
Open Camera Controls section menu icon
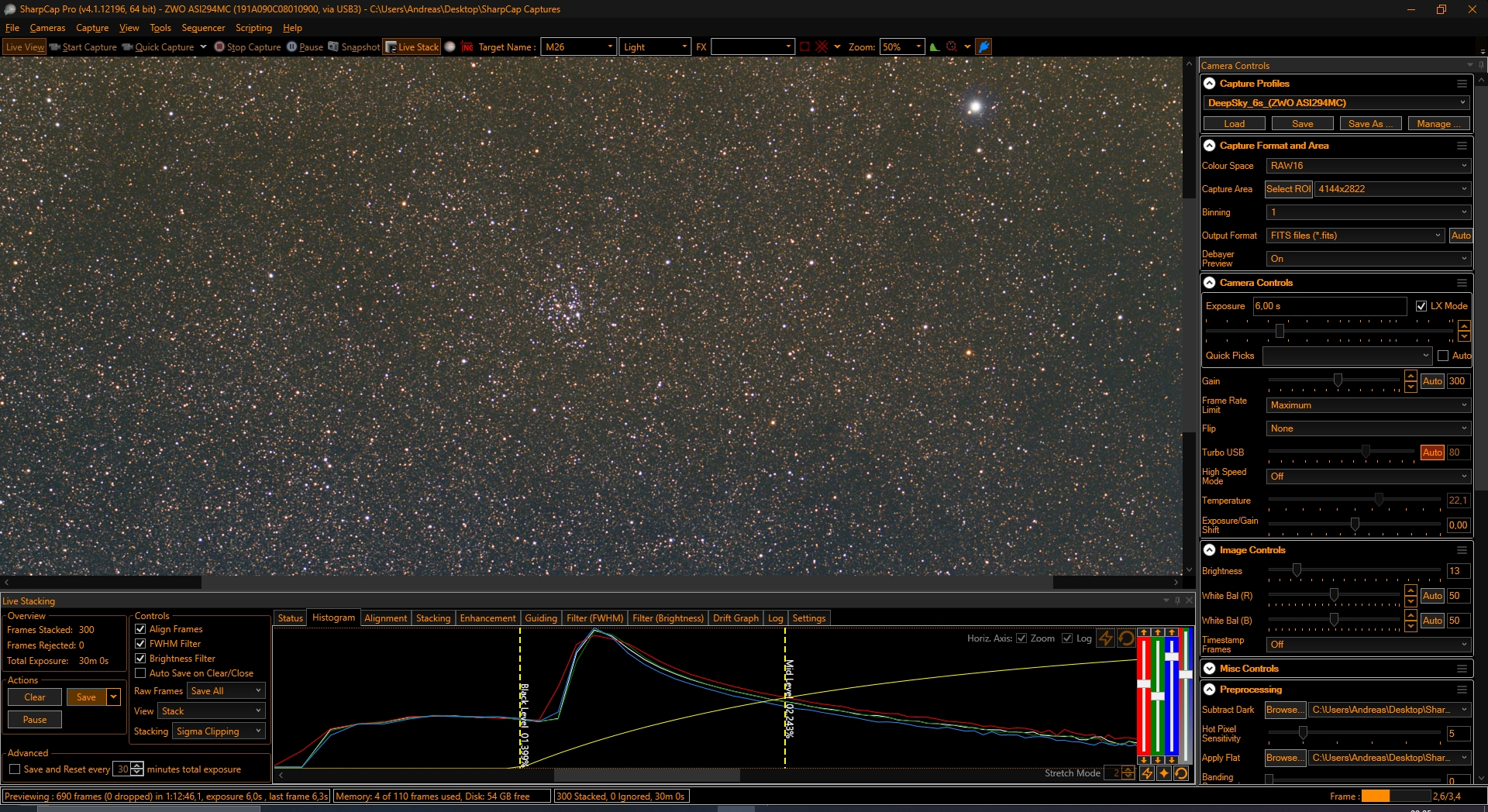pos(1462,283)
